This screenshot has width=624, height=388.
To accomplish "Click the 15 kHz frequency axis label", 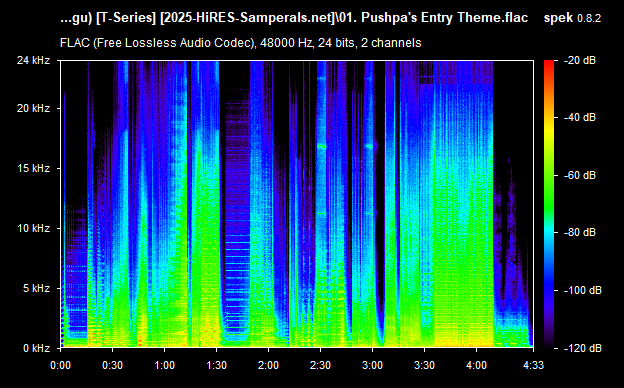I will coord(33,168).
